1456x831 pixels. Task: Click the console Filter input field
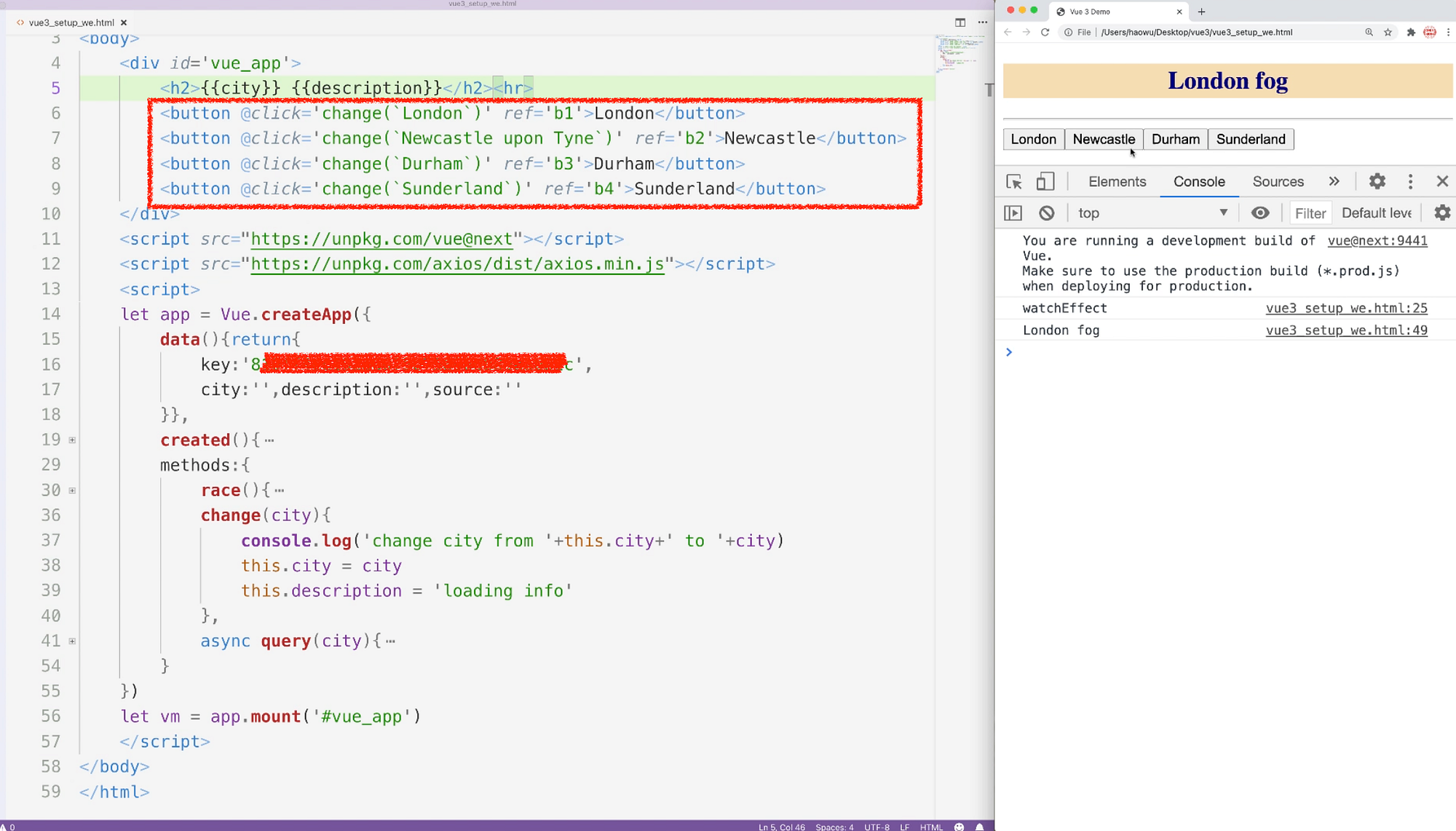(x=1310, y=213)
